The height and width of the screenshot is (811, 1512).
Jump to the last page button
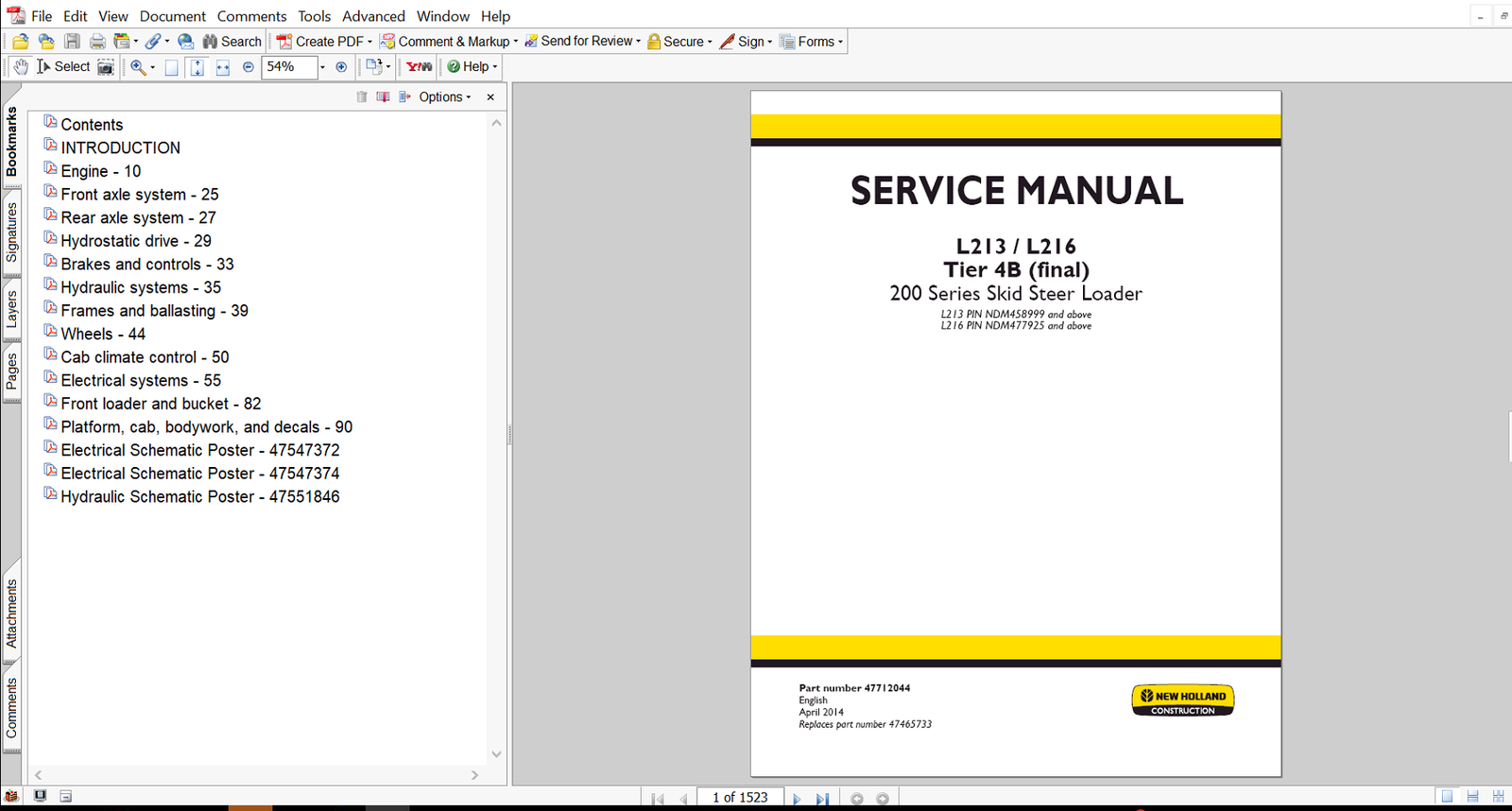[822, 799]
